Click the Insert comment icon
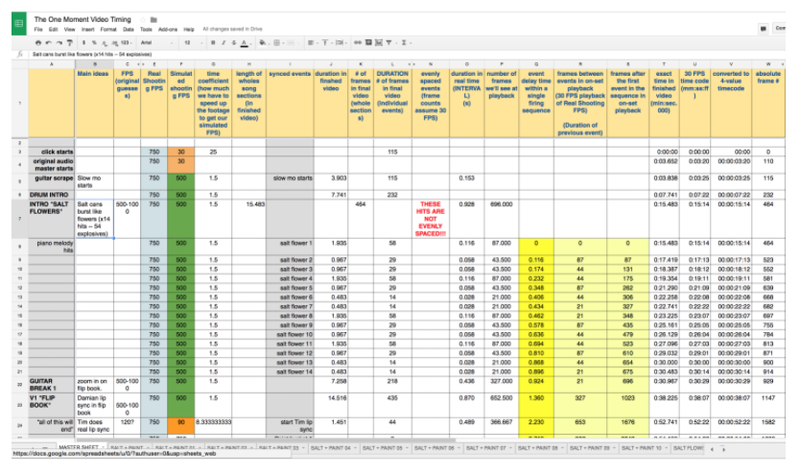The width and height of the screenshot is (800, 475). coord(368,43)
